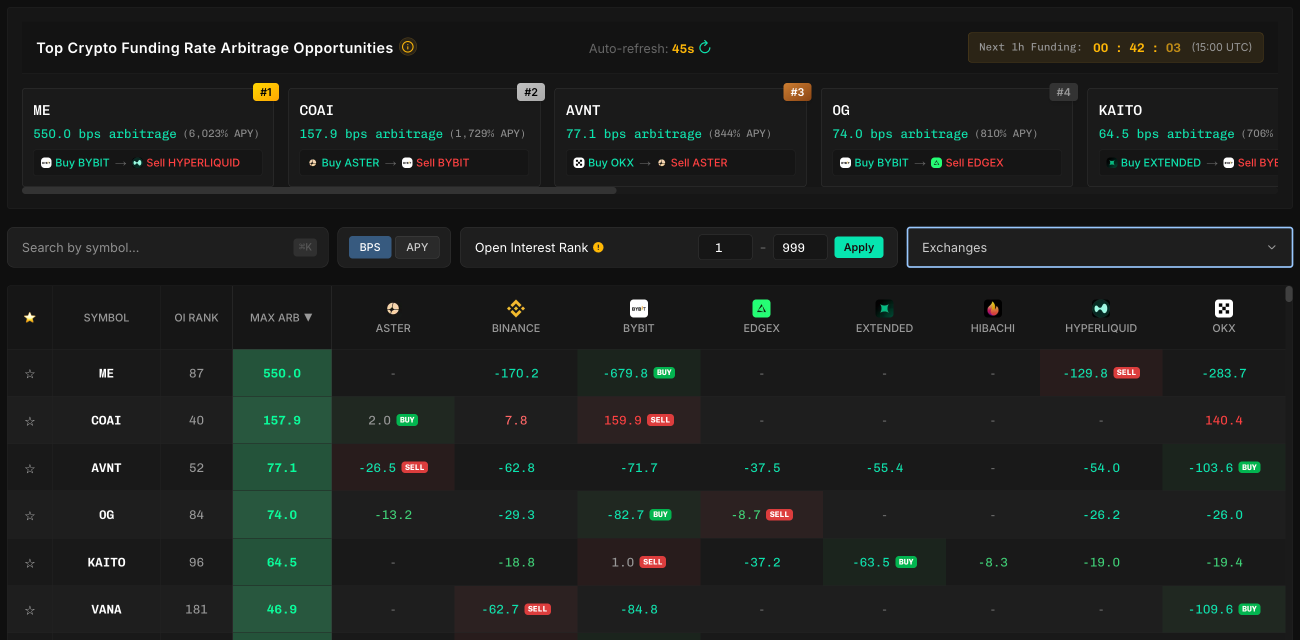Screen dimensions: 1300x640
Task: Favorite the ME symbol row star
Action: (x=30, y=373)
